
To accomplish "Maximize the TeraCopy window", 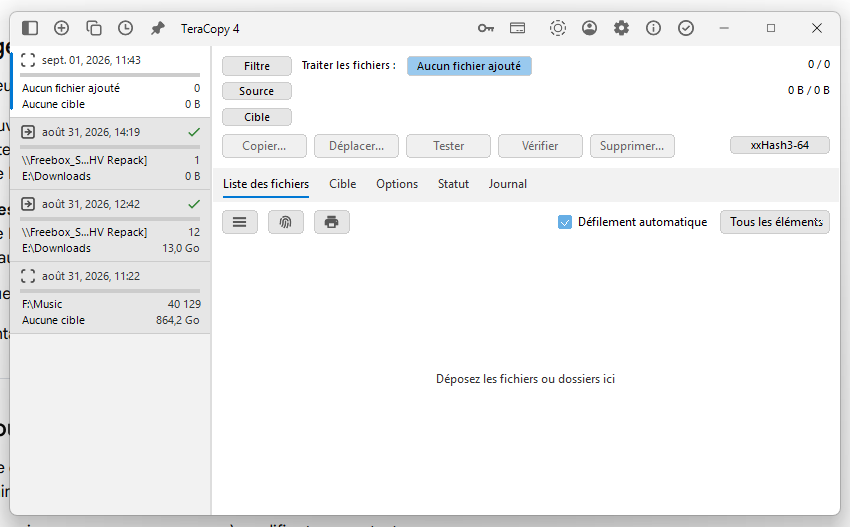I will (x=771, y=28).
